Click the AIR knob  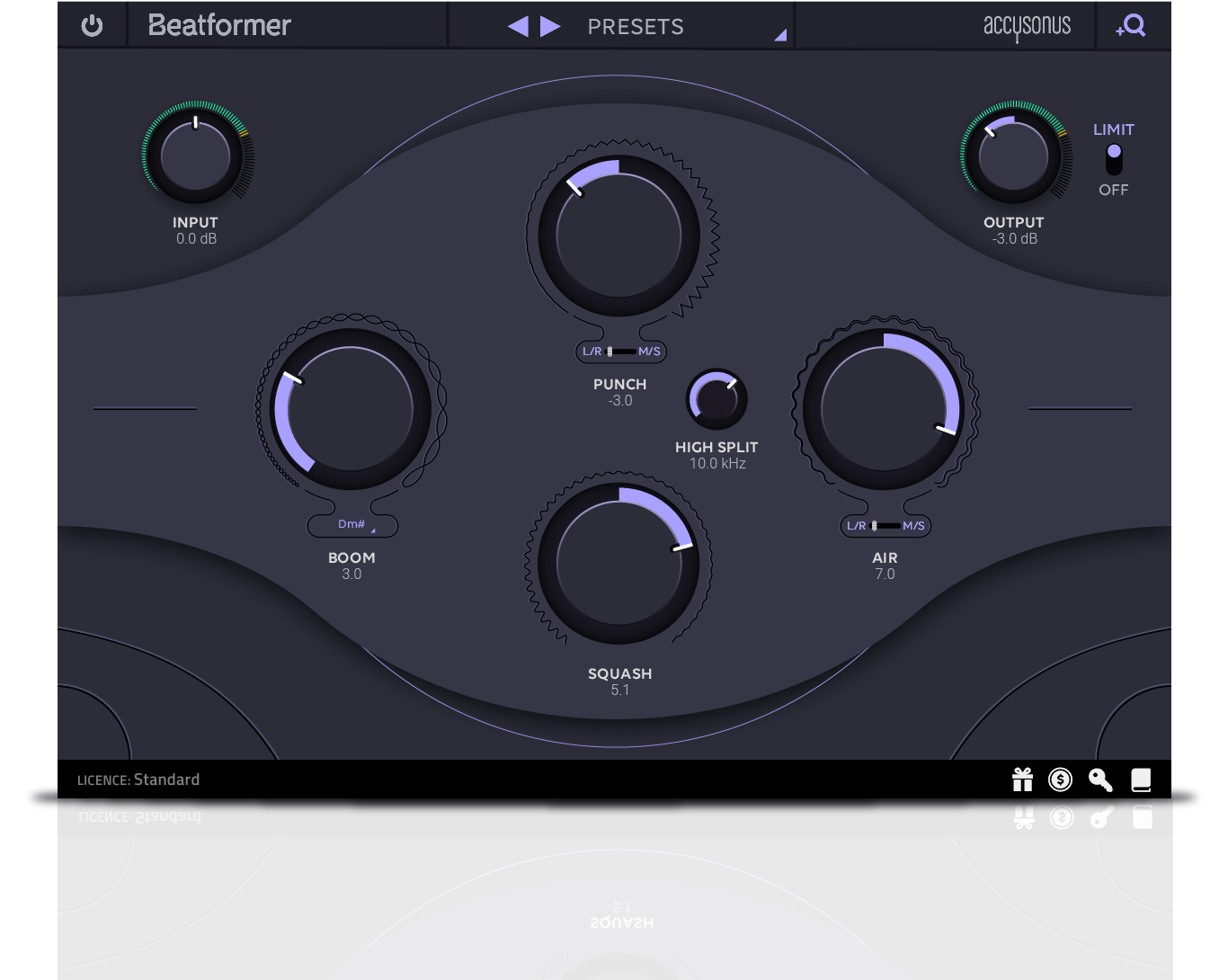pyautogui.click(x=885, y=409)
